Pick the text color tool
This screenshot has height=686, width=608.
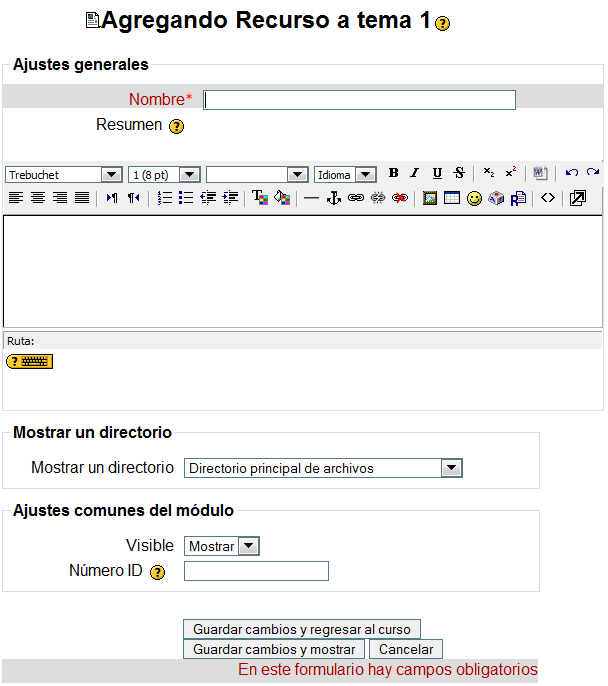[x=259, y=198]
